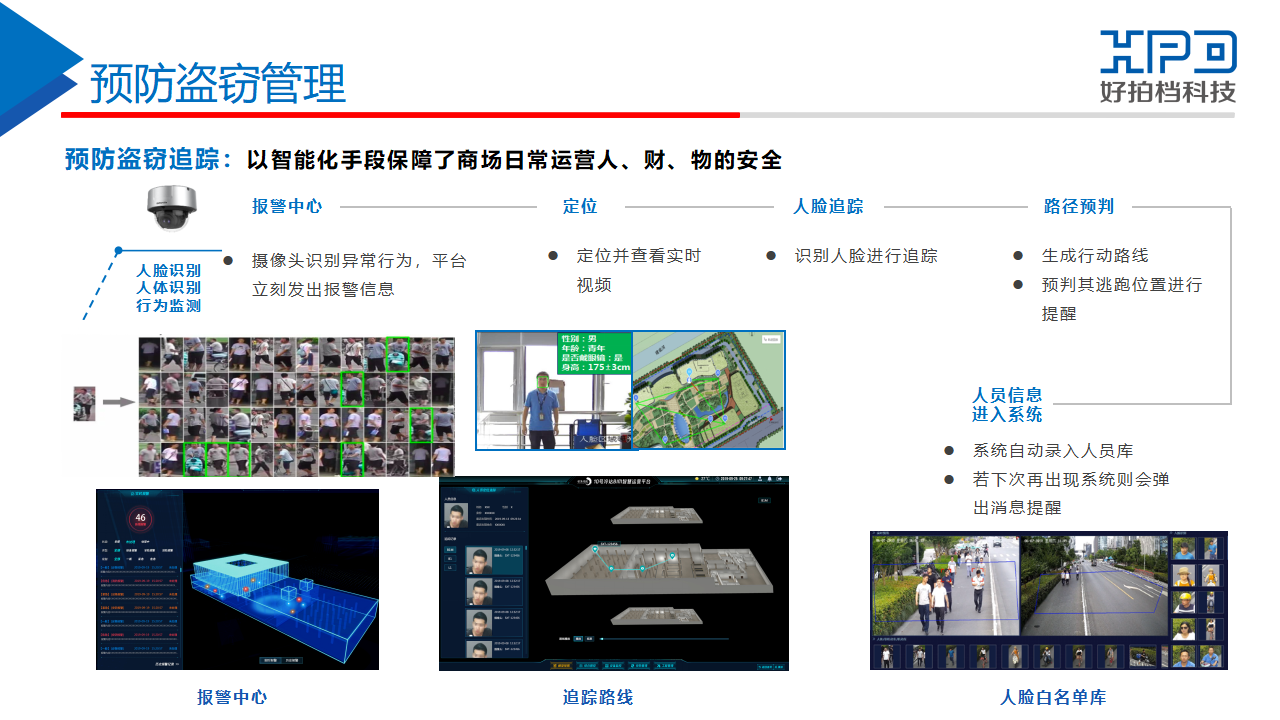This screenshot has width=1280, height=720.
Task: Click the 路径预判 step heading
Action: point(1078,207)
